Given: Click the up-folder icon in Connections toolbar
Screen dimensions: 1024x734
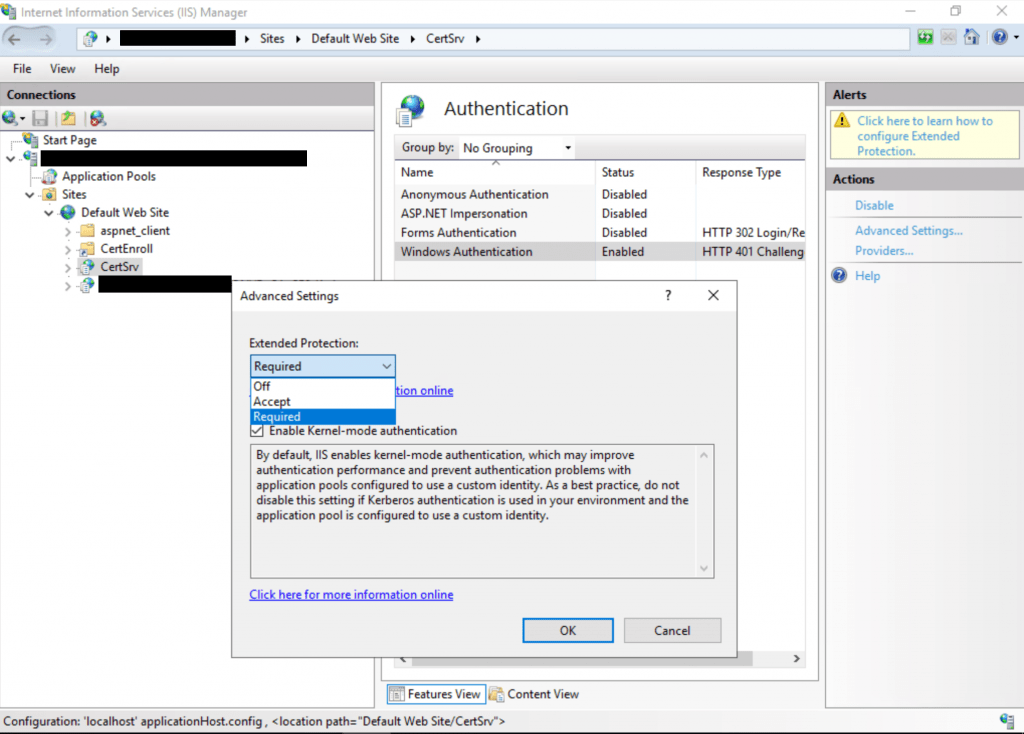Looking at the screenshot, I should coord(69,118).
